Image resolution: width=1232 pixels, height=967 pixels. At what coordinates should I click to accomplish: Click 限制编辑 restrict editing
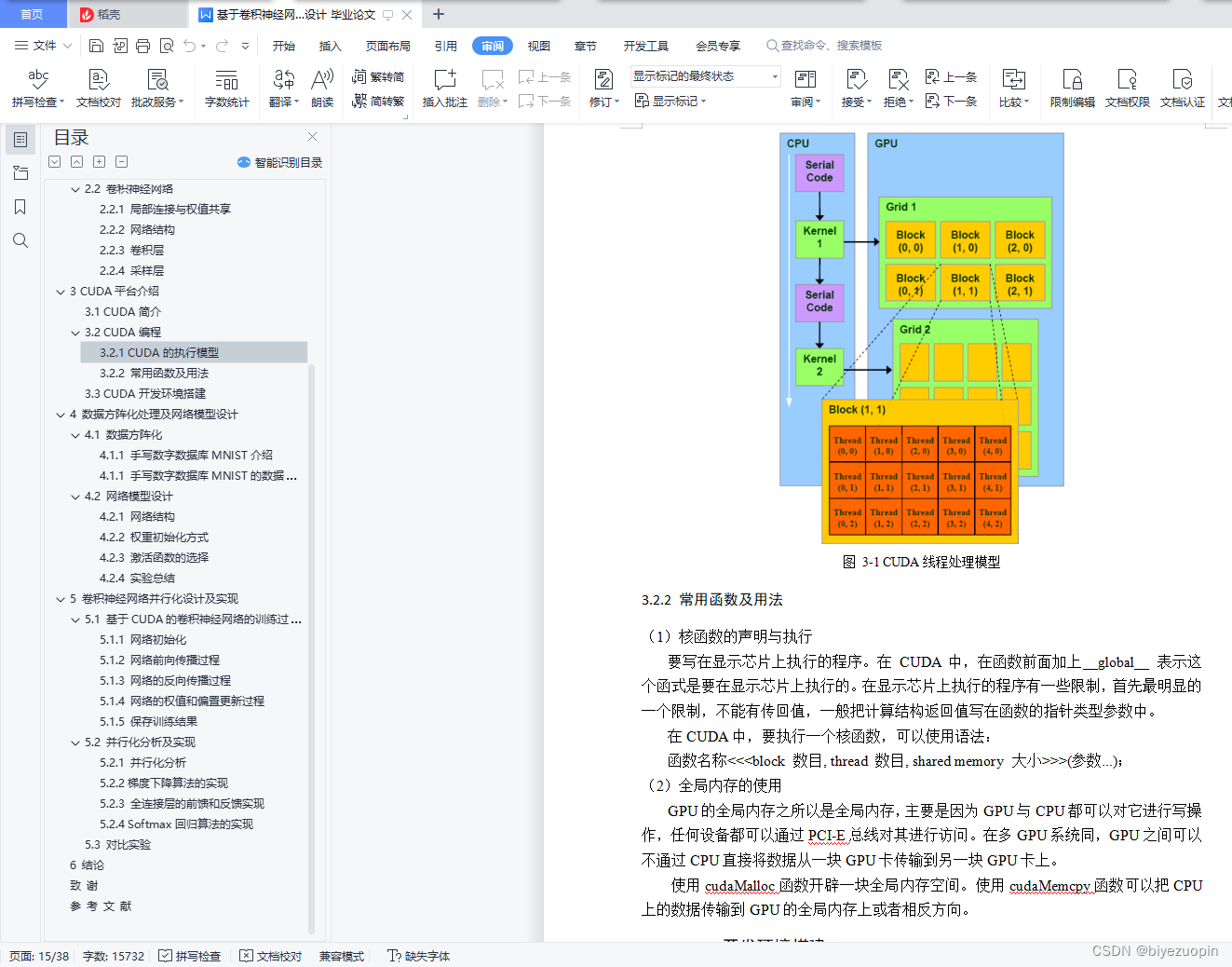1073,89
